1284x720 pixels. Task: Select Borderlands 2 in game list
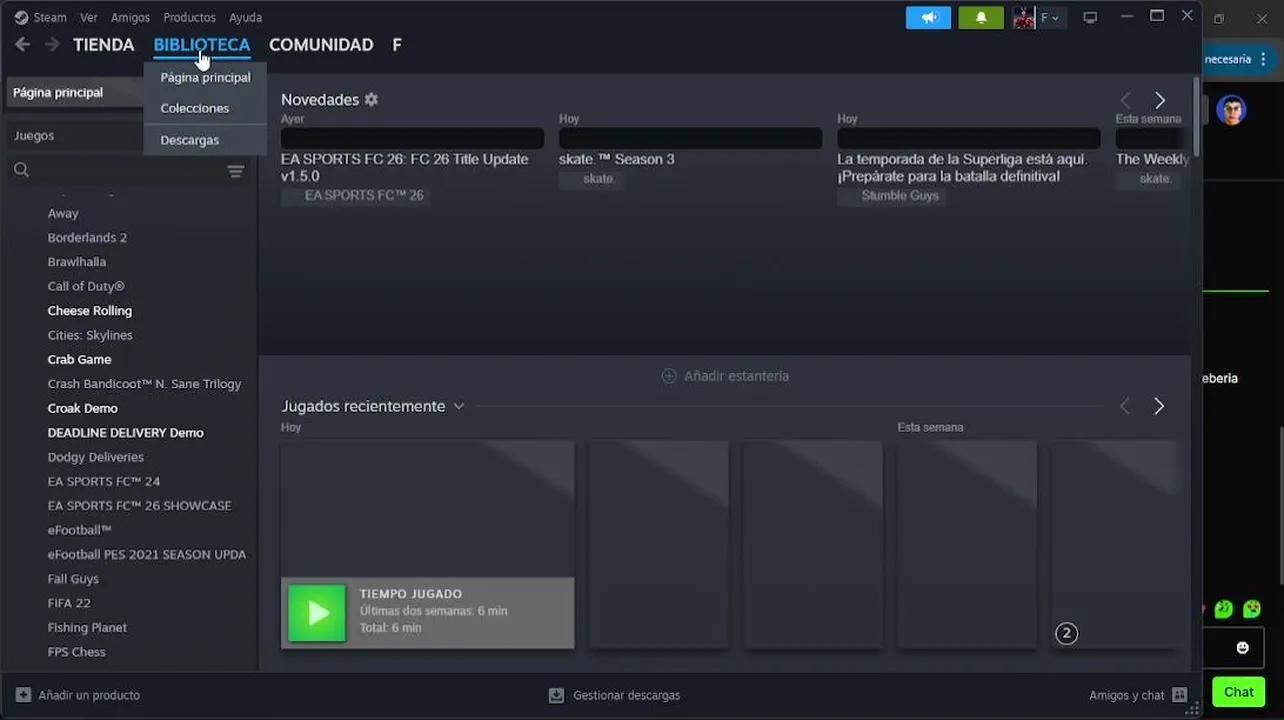click(87, 238)
